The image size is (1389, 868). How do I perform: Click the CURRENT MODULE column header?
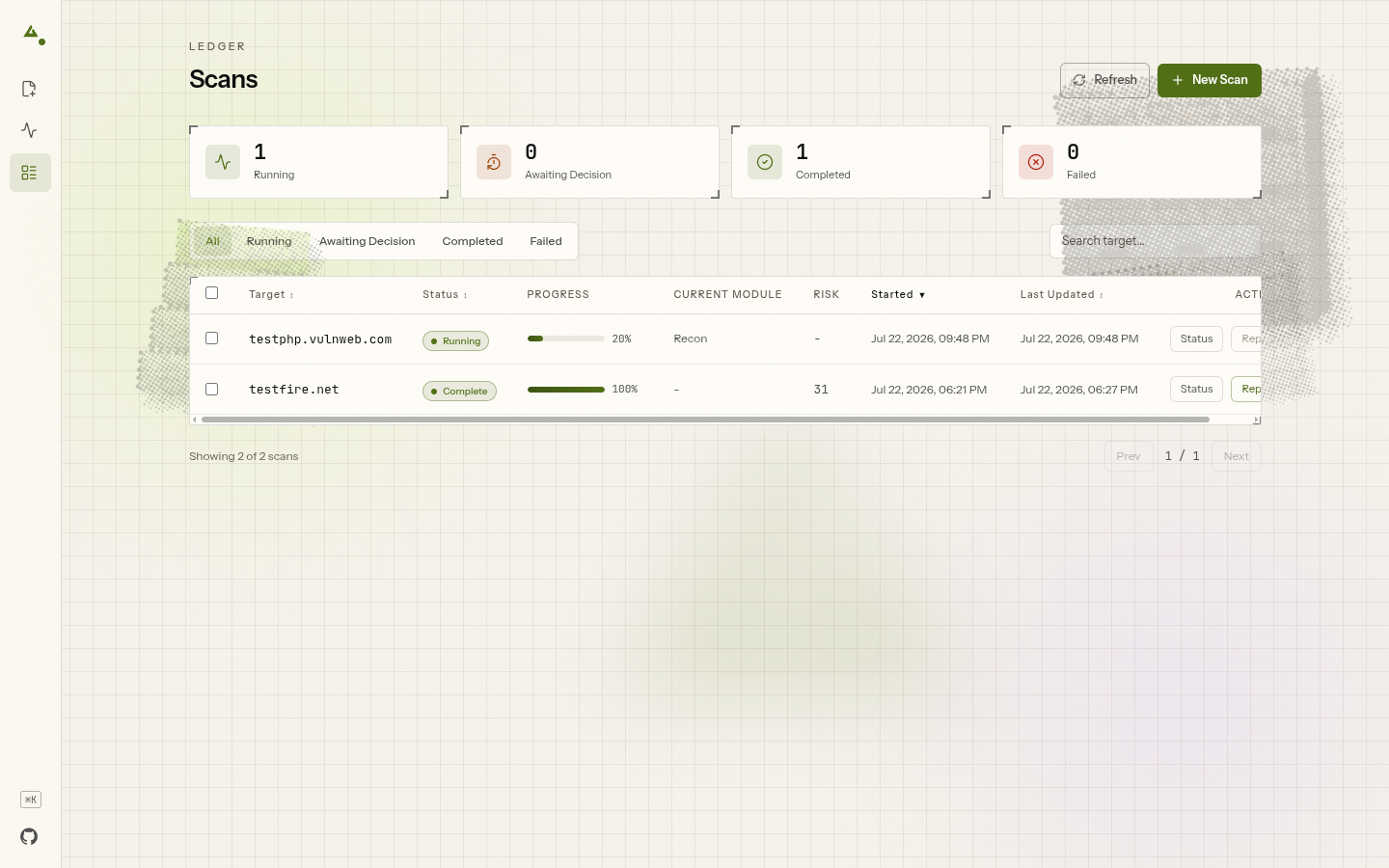point(727,295)
